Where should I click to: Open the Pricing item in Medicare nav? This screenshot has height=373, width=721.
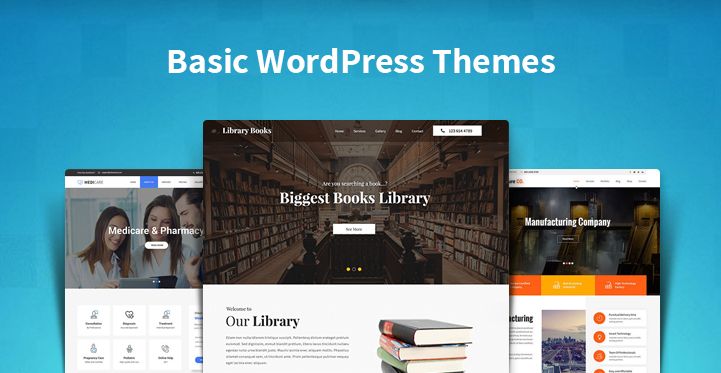[183, 182]
